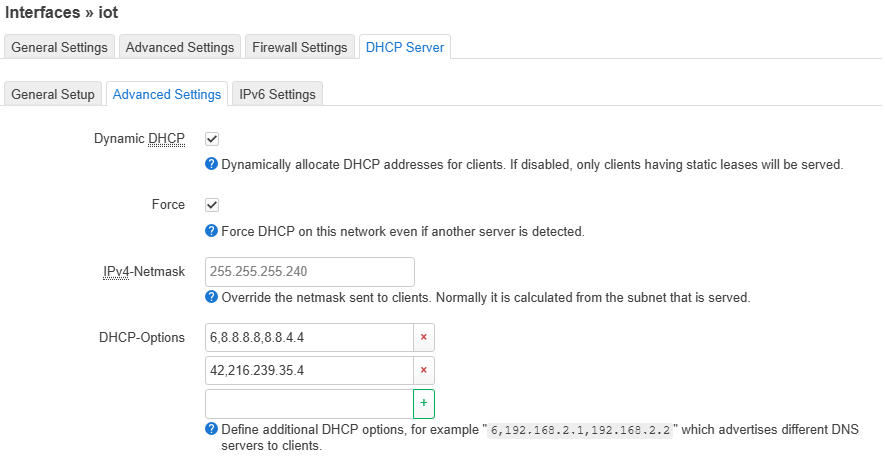Click the 'Force DHCP on this network' description
Image resolution: width=885 pixels, height=459 pixels.
coord(403,231)
